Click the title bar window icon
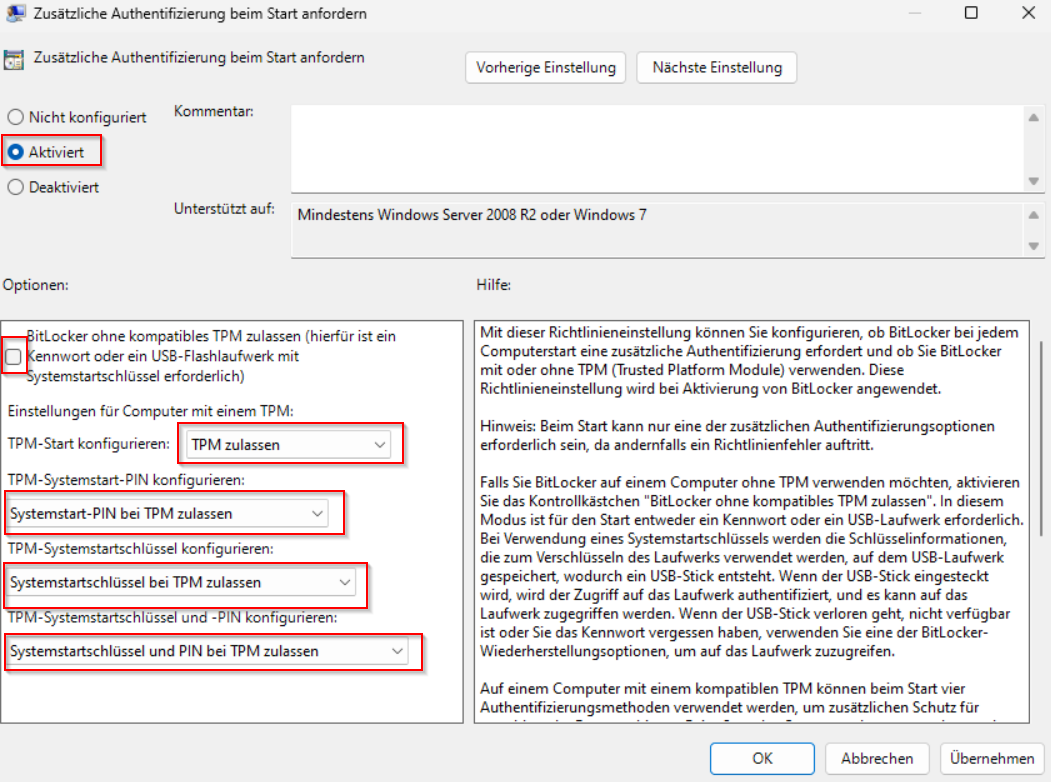The height and width of the screenshot is (782, 1051). (x=15, y=13)
